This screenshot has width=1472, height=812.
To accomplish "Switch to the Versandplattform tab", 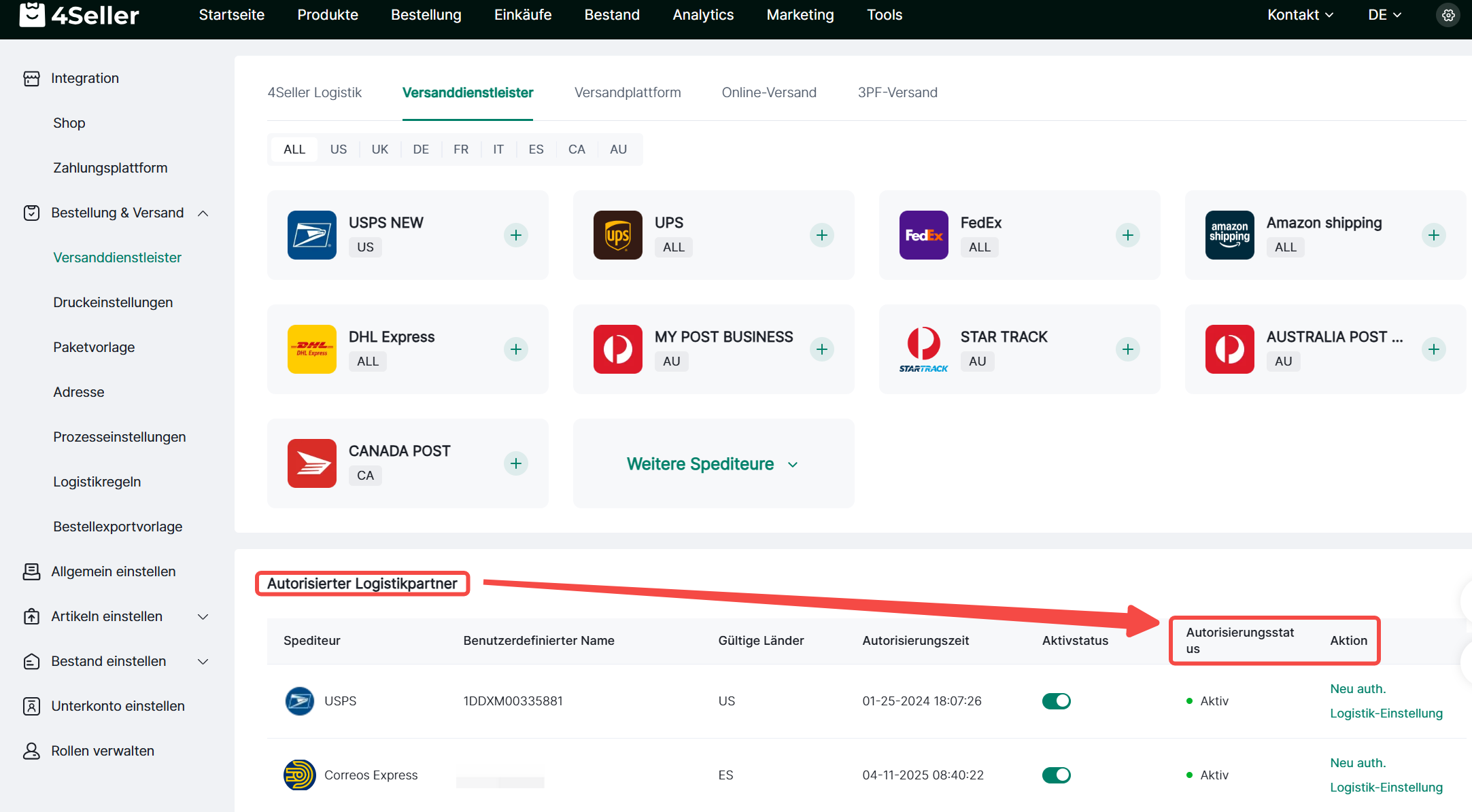I will 627,92.
